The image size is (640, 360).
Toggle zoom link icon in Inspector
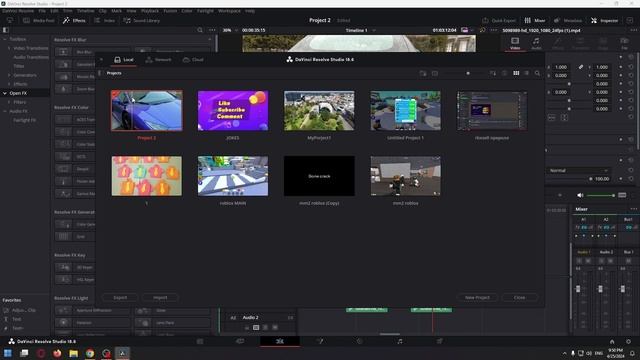point(580,67)
